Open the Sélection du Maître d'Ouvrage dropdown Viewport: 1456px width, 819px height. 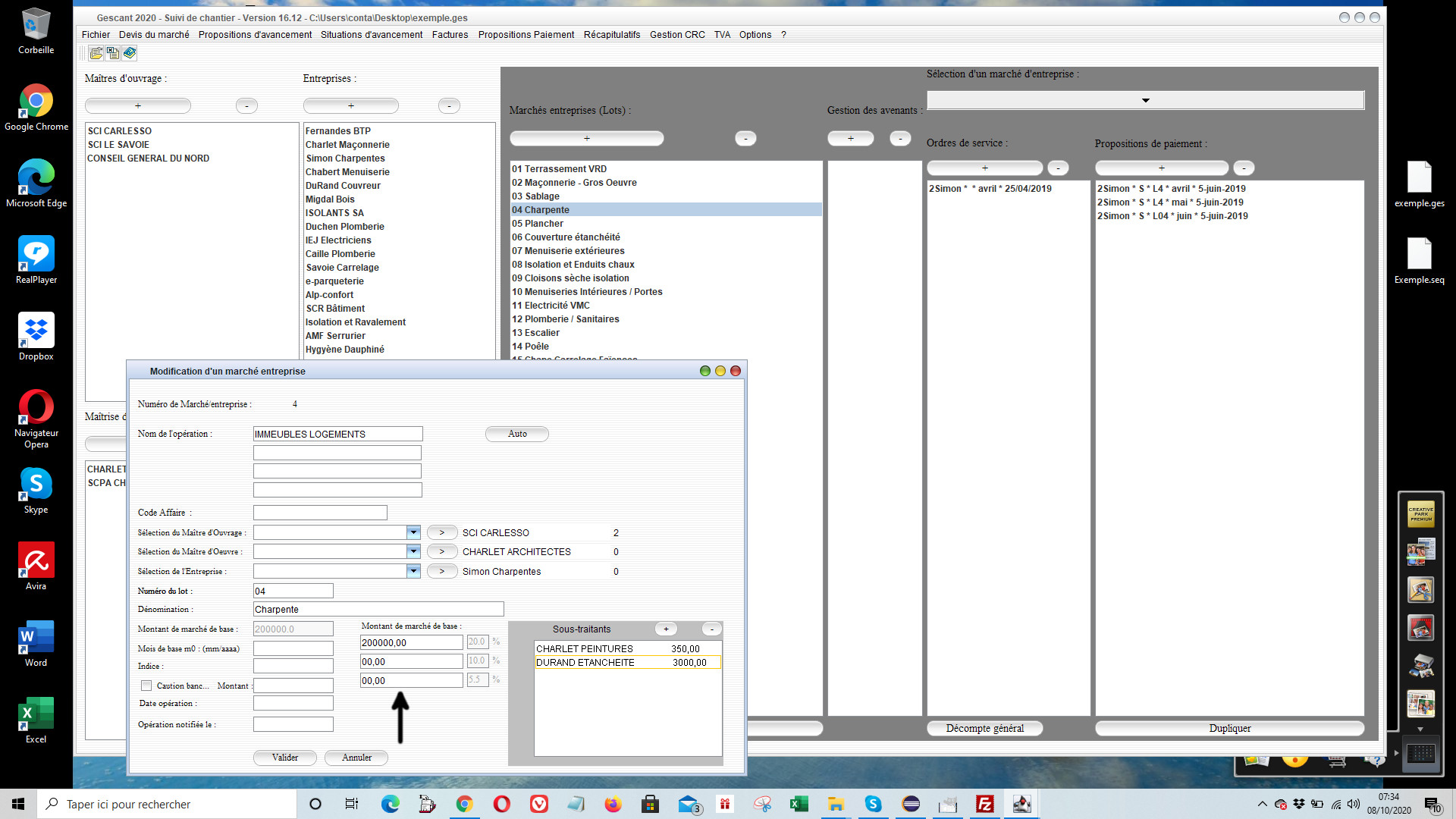413,533
